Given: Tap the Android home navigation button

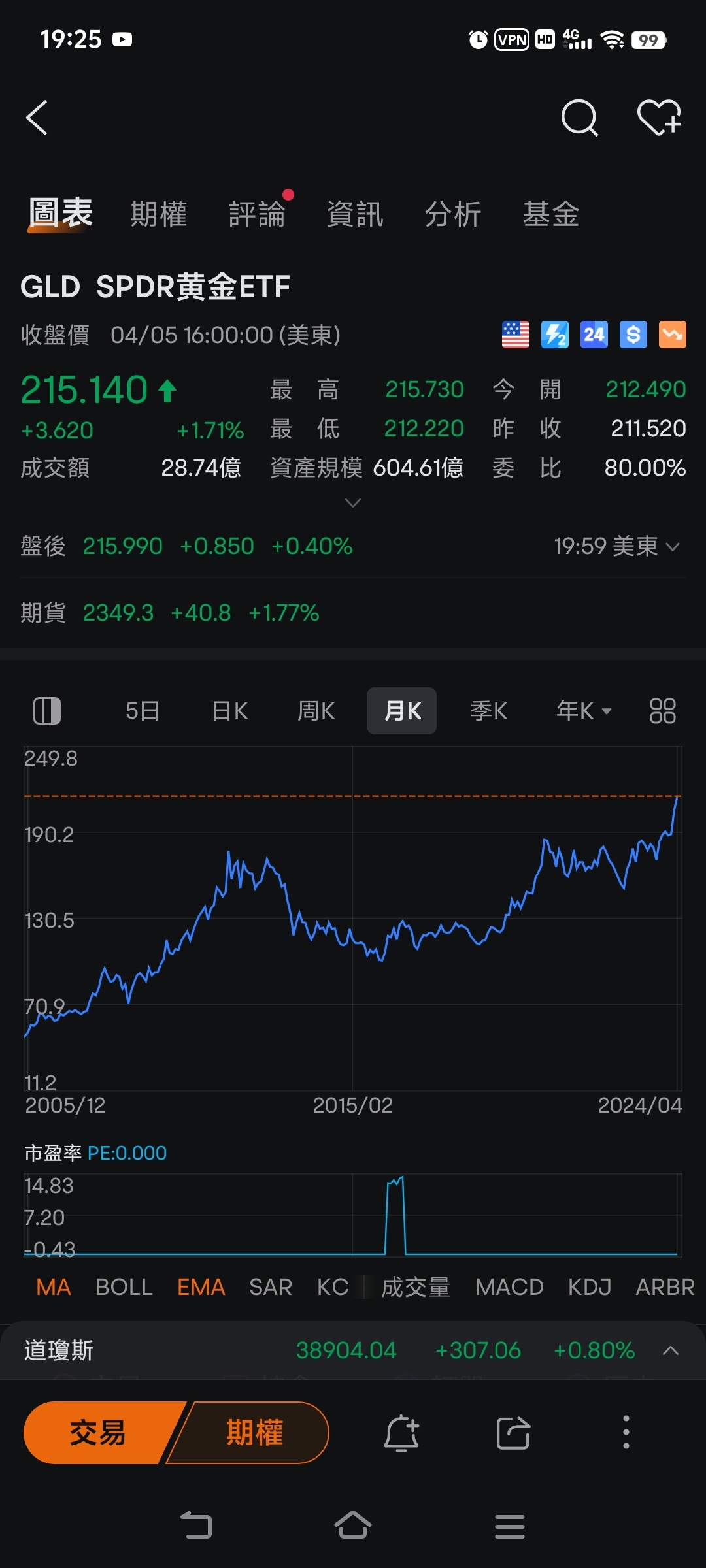Looking at the screenshot, I should [x=353, y=1525].
